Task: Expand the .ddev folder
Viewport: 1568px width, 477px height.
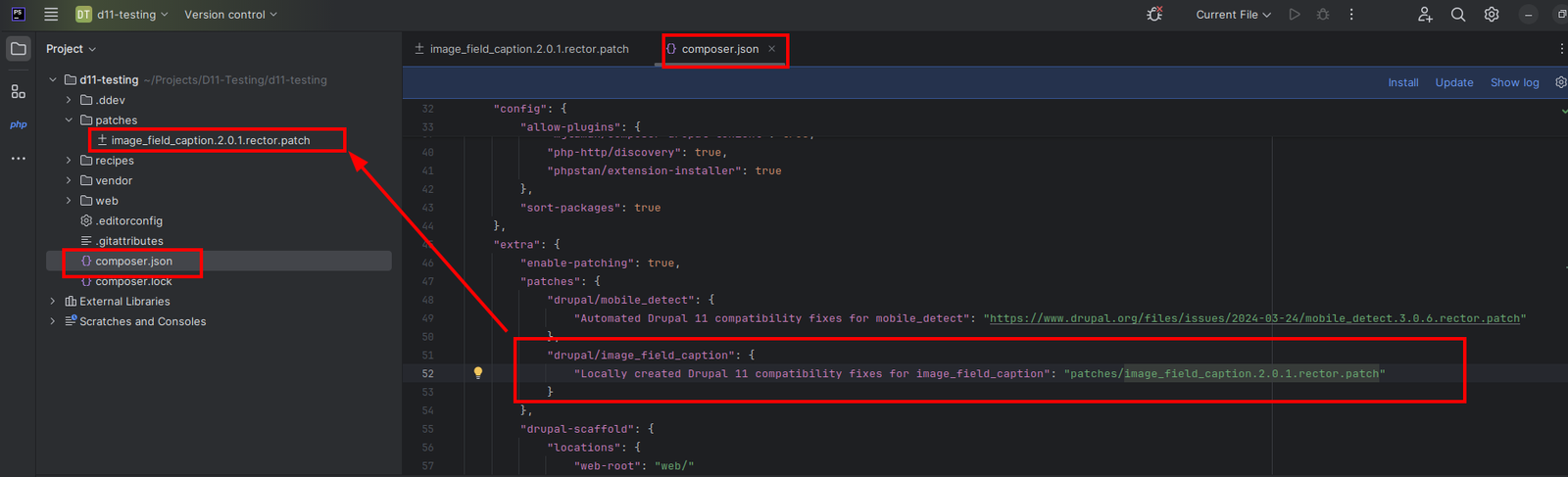Action: coord(69,100)
